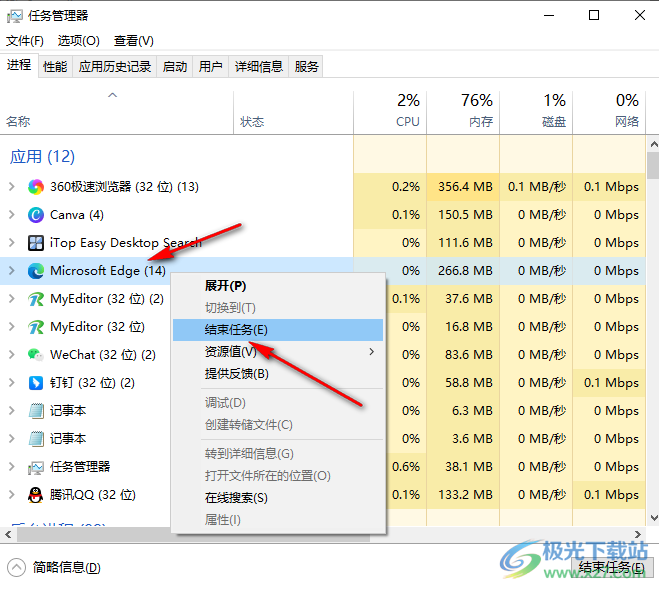Click the vertical scrollbar up arrow
Viewport: 659px width, 589px height.
click(x=654, y=144)
